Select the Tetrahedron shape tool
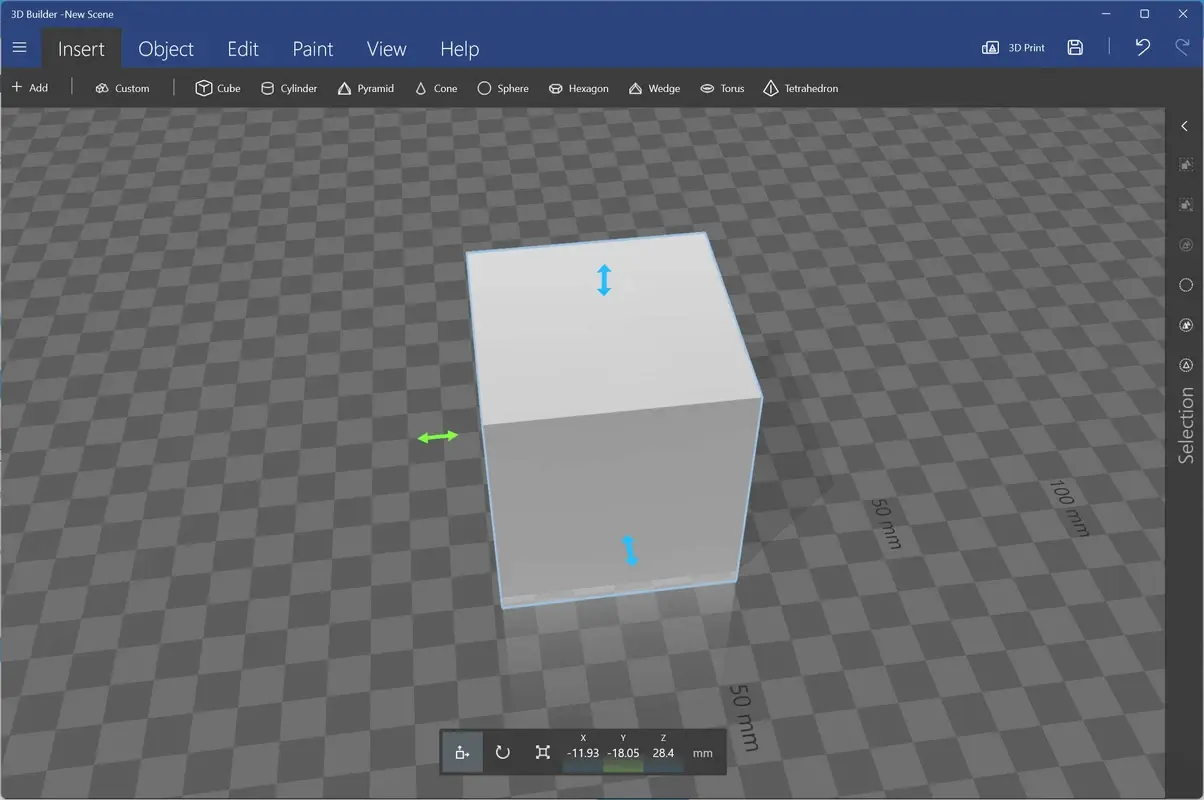 pyautogui.click(x=799, y=88)
